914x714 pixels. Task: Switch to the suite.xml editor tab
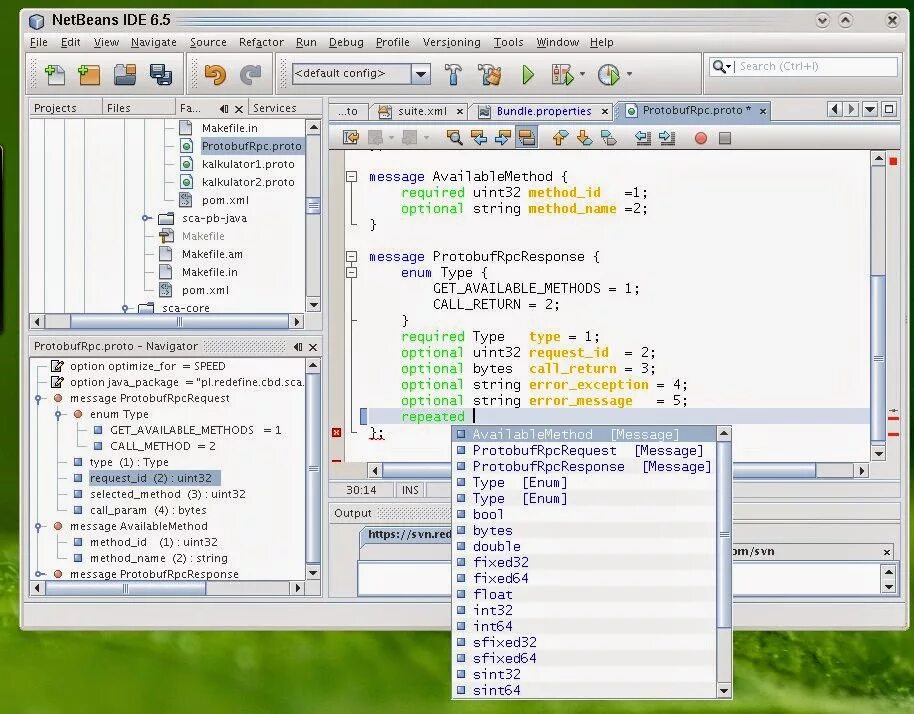coord(422,111)
